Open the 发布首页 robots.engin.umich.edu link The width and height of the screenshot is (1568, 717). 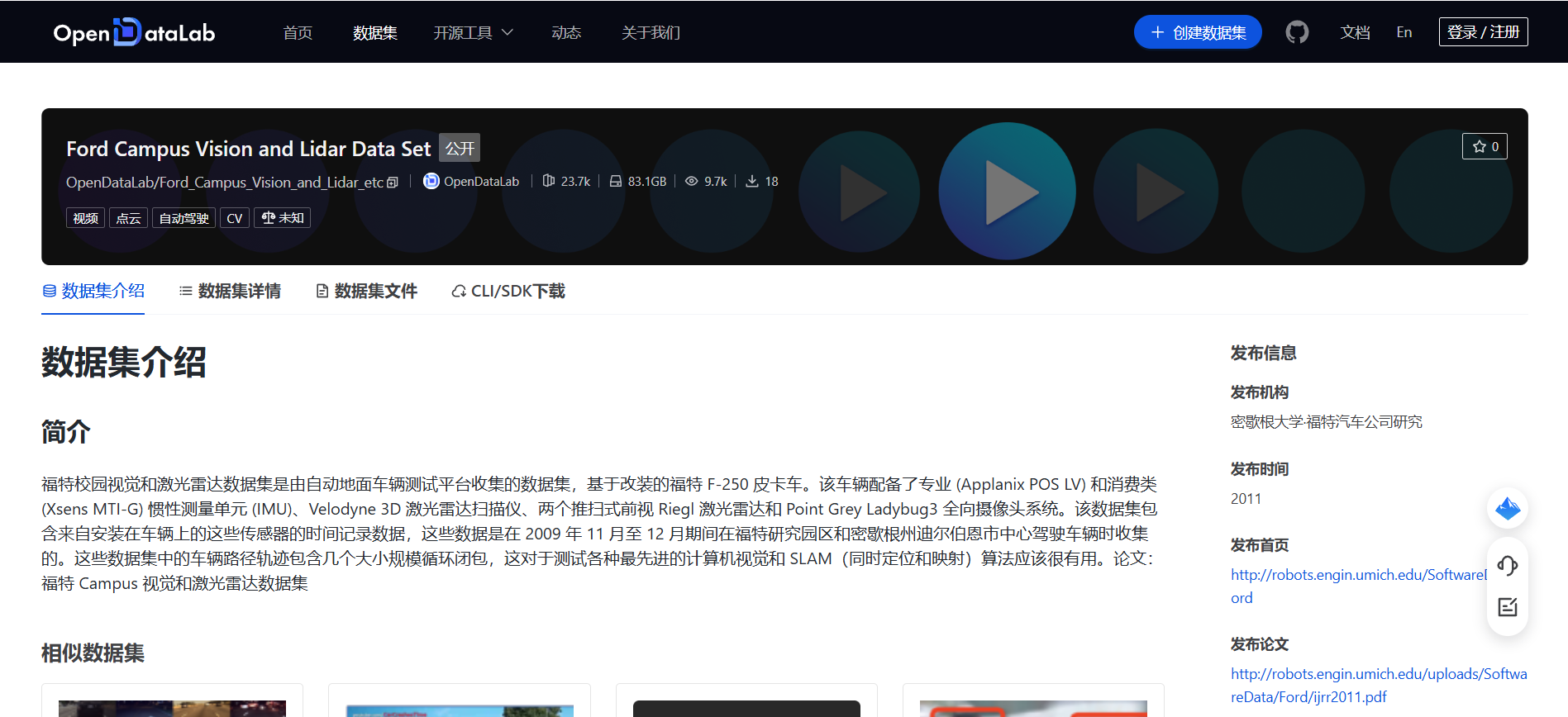coord(1359,586)
